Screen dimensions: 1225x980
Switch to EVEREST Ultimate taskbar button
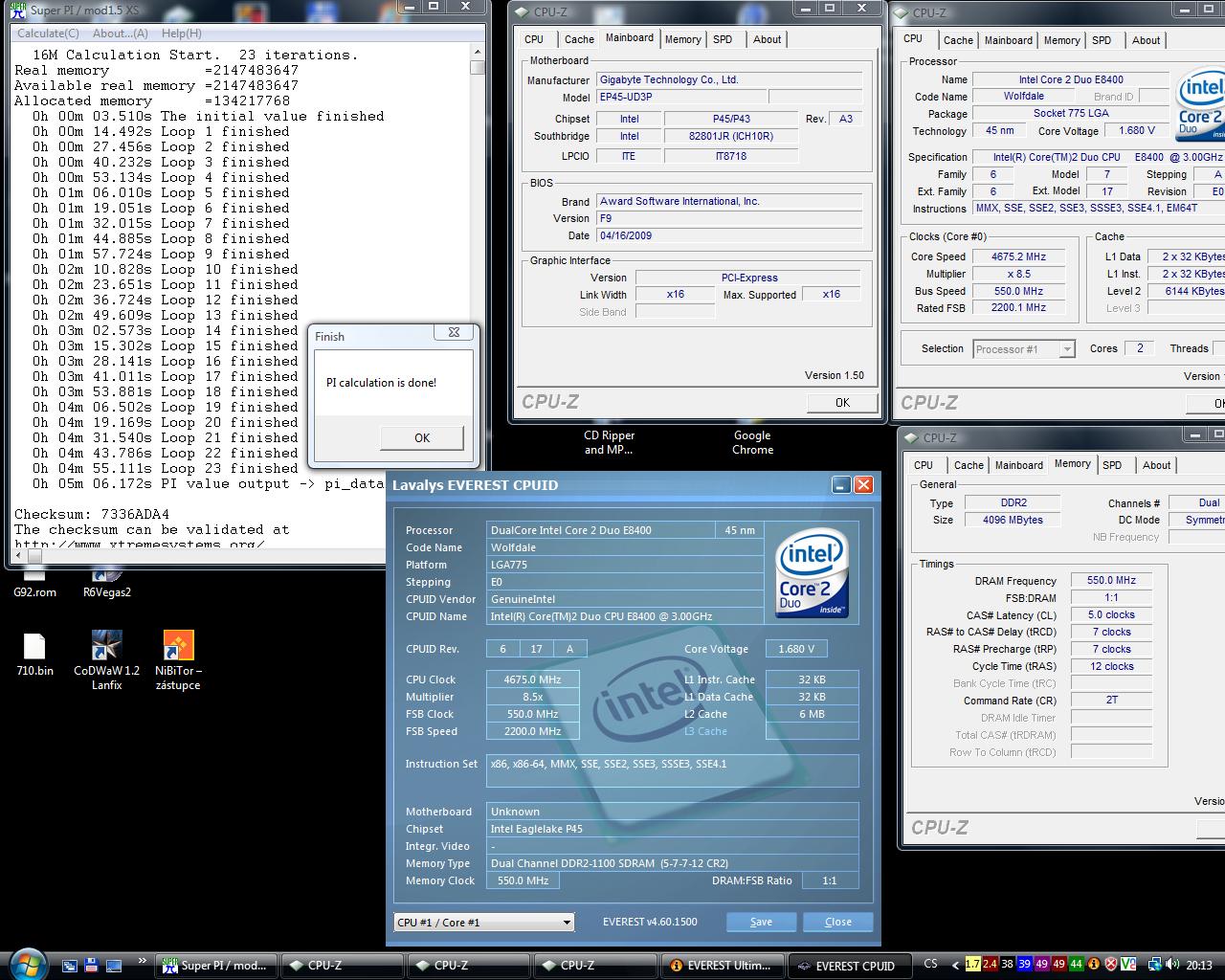click(x=722, y=965)
